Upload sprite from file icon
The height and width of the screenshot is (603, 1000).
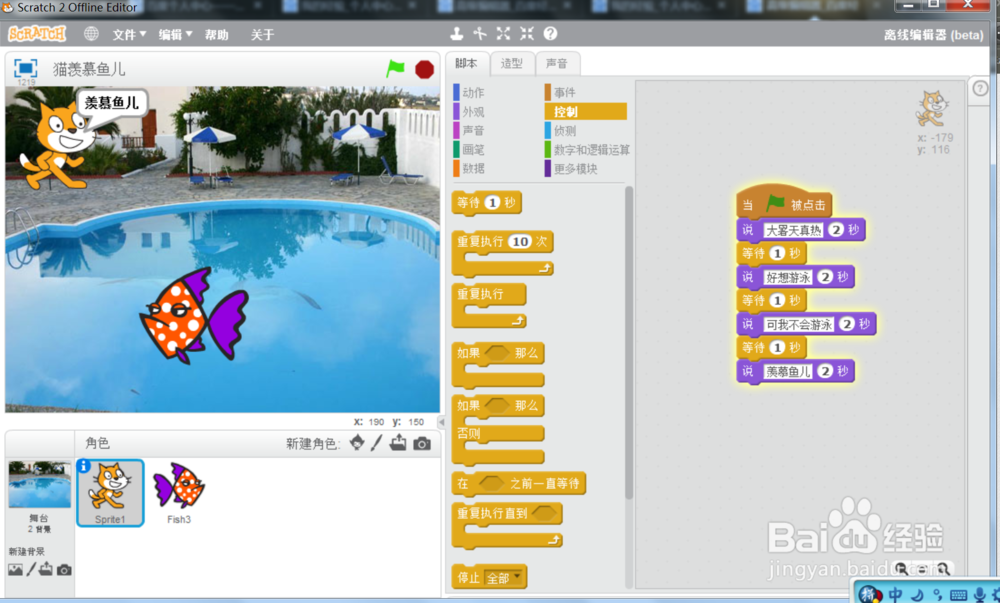coord(398,442)
